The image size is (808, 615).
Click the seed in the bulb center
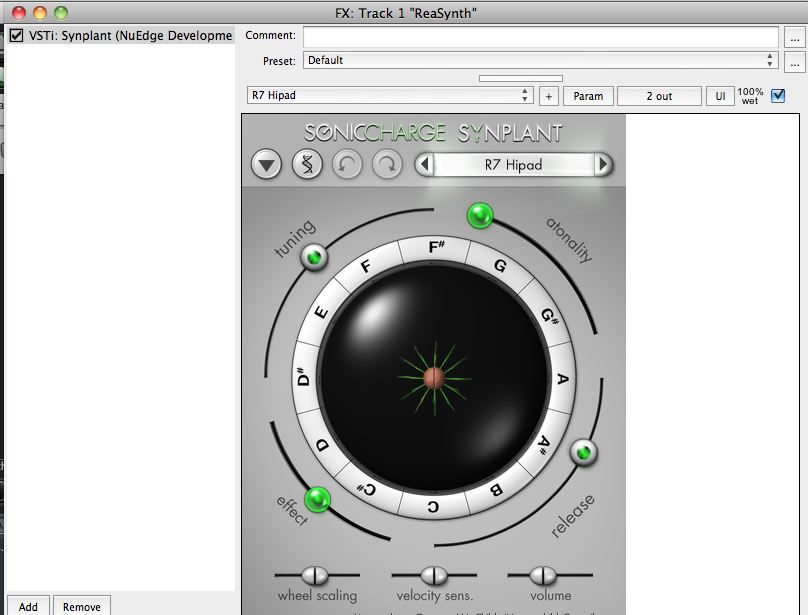point(434,378)
